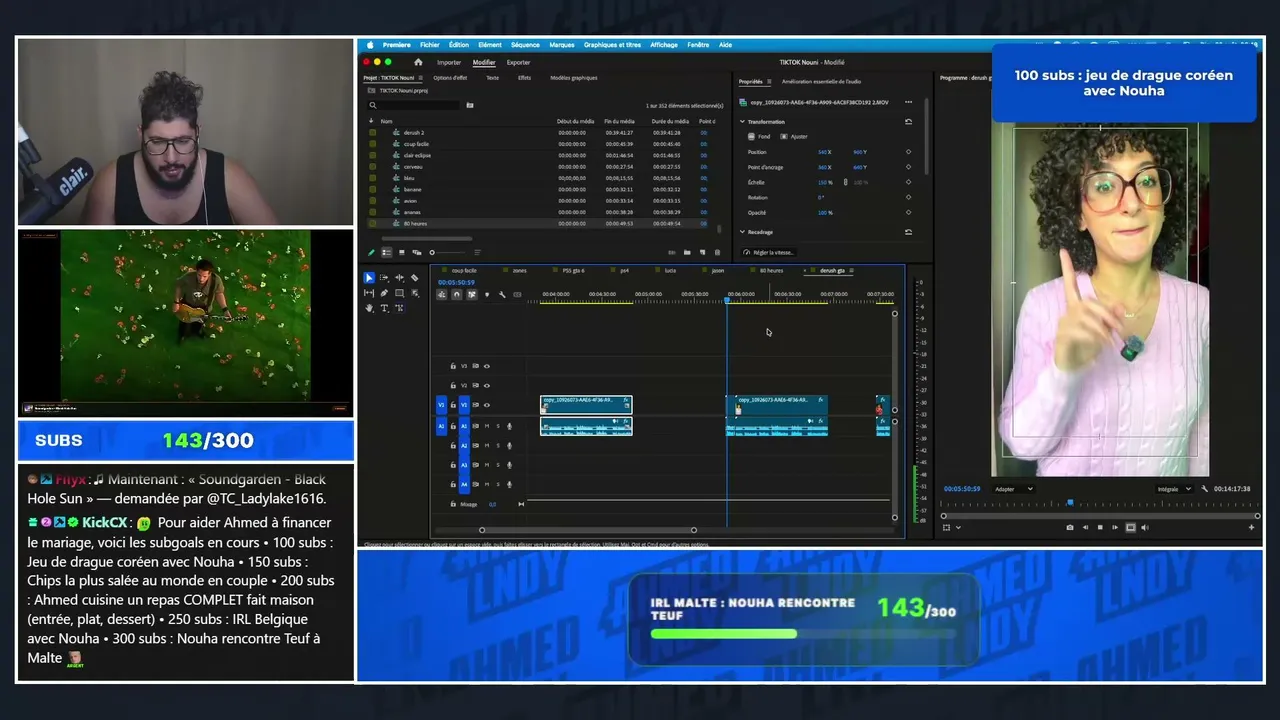
Task: Toggle the Position keyframe stopwatch diamond
Action: pyautogui.click(x=908, y=152)
